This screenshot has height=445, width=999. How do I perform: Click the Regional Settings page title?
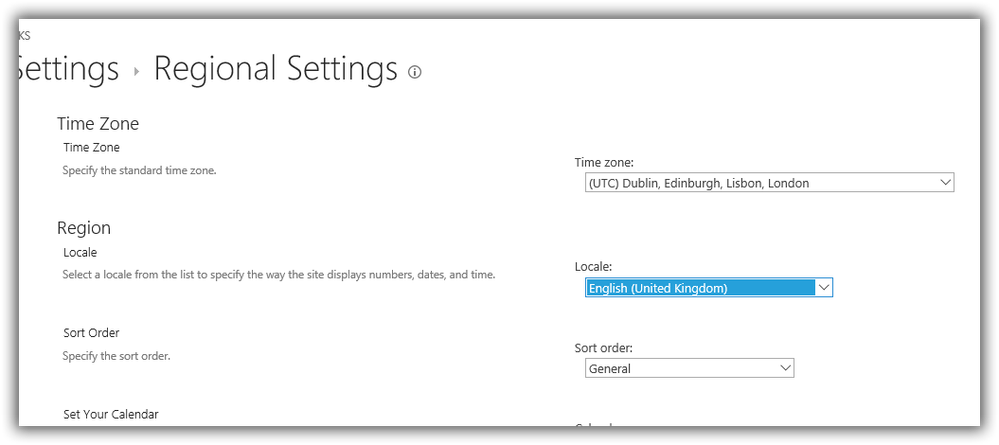tap(276, 69)
